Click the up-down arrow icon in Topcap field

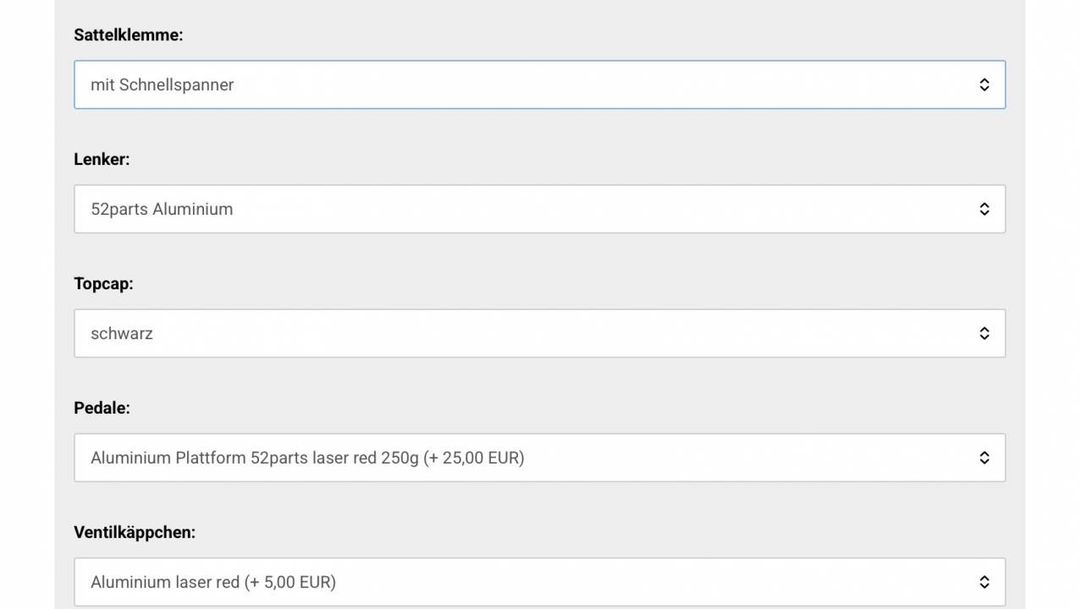(x=984, y=333)
